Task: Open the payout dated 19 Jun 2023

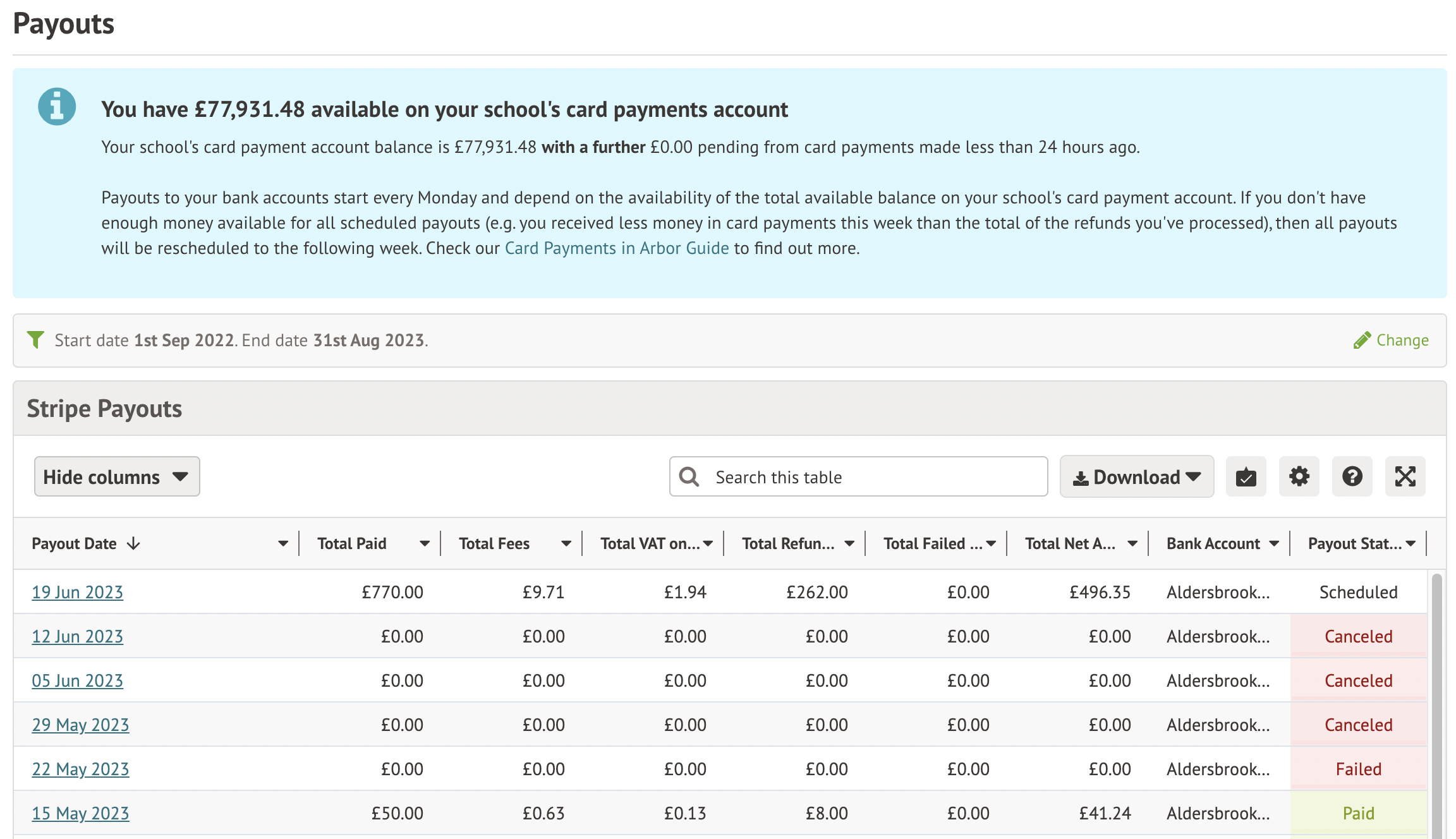Action: pos(77,592)
